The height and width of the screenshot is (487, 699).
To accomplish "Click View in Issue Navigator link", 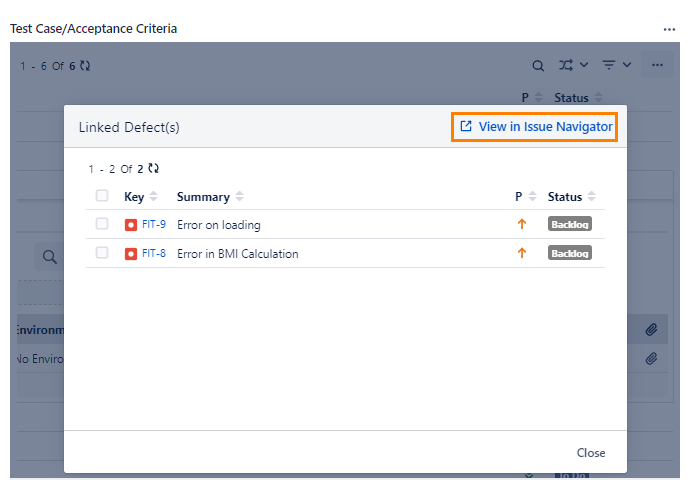I will pyautogui.click(x=535, y=127).
